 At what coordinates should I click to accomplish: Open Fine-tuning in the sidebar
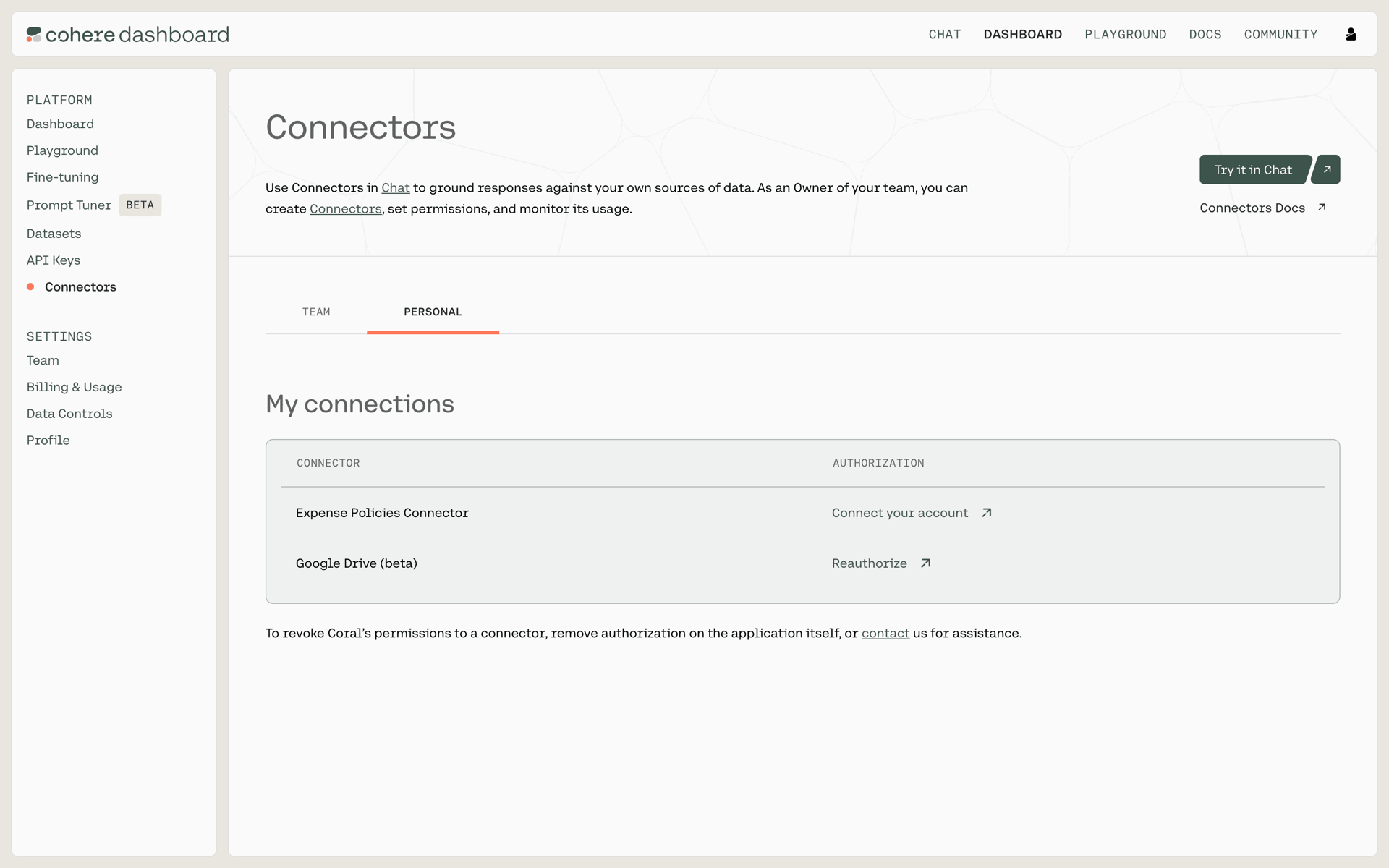click(62, 177)
